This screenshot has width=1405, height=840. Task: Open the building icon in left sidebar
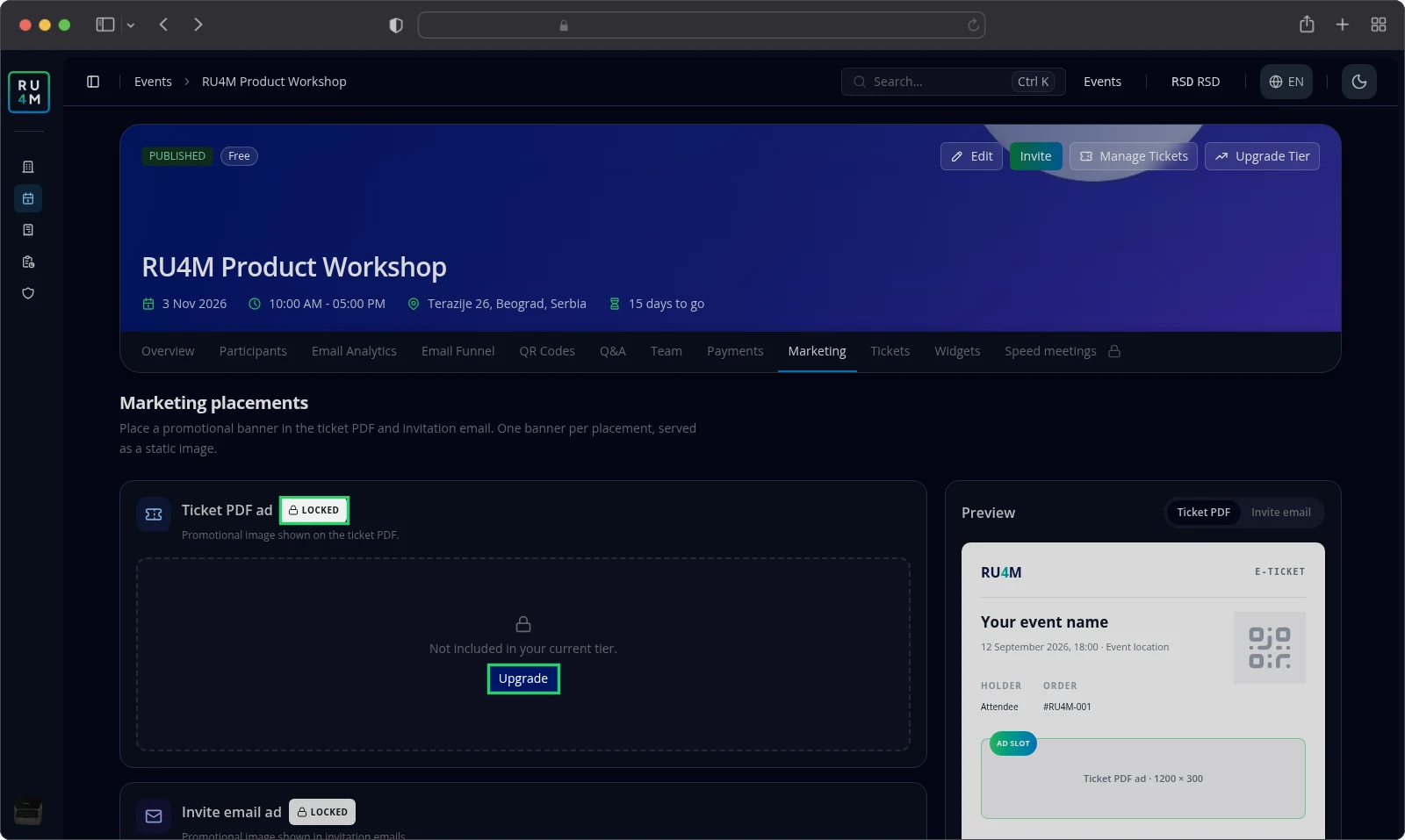pos(28,167)
